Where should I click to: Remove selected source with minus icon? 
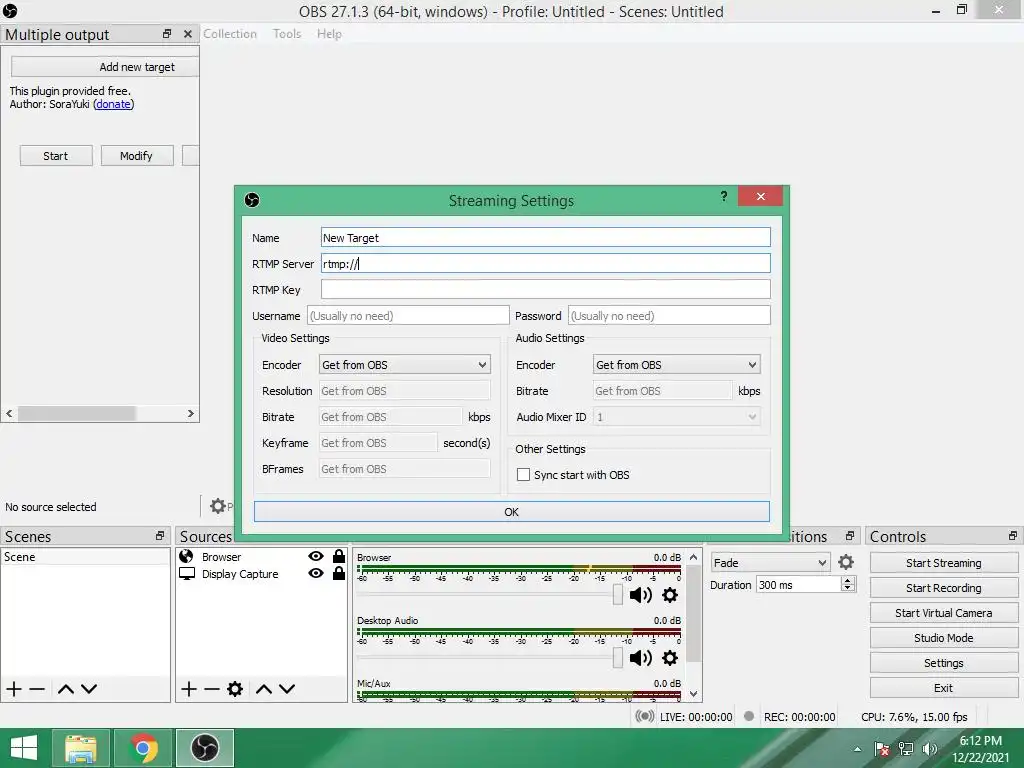[212, 688]
